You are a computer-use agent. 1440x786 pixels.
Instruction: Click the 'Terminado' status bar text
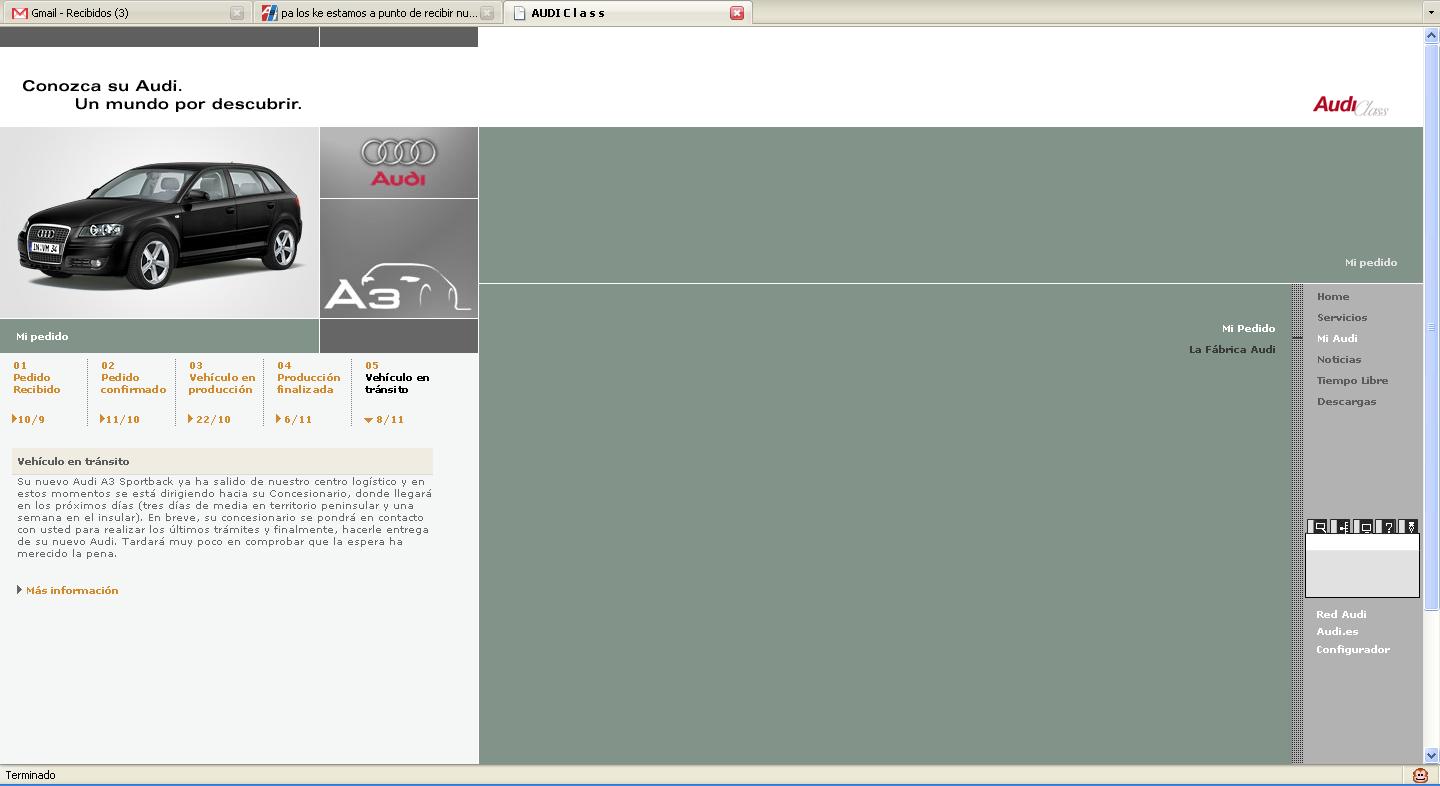pos(31,775)
